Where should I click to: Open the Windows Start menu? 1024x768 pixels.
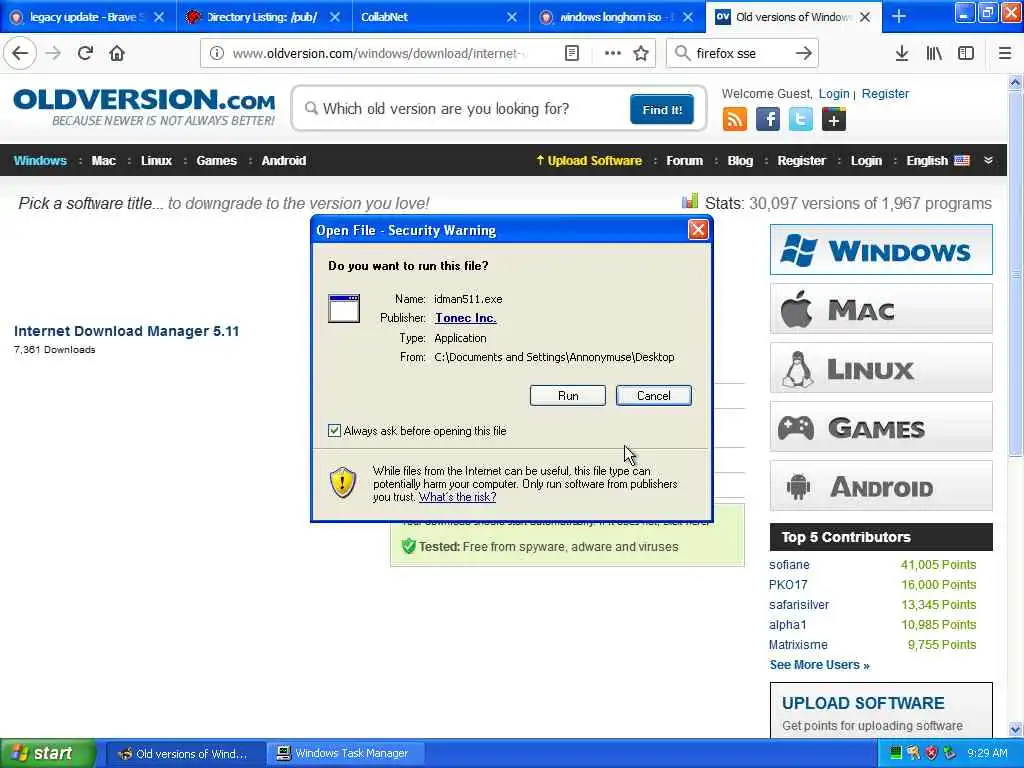tap(47, 753)
